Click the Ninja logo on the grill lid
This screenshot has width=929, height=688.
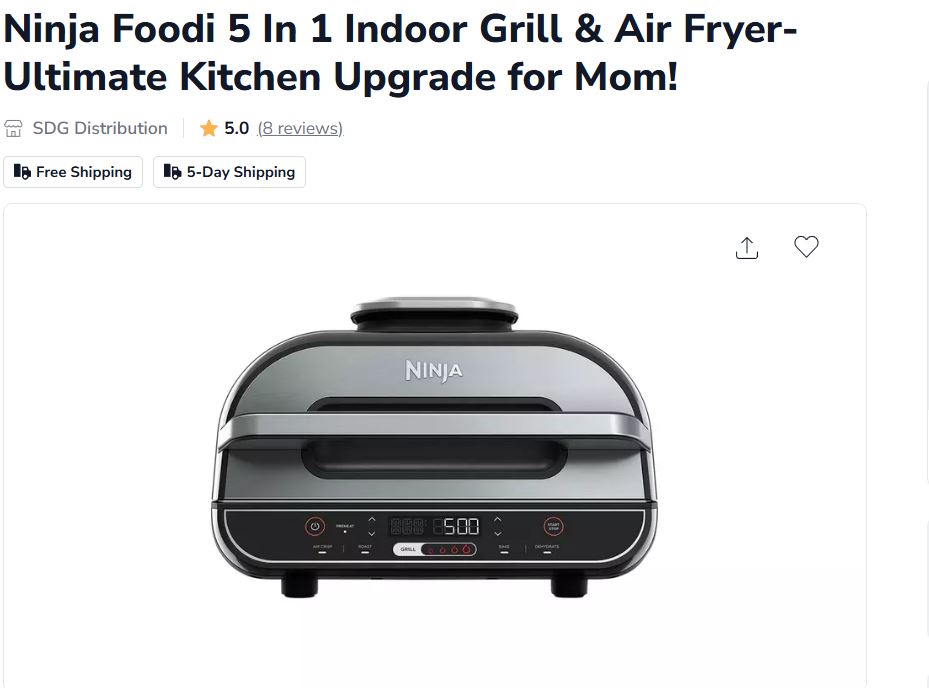(x=434, y=370)
